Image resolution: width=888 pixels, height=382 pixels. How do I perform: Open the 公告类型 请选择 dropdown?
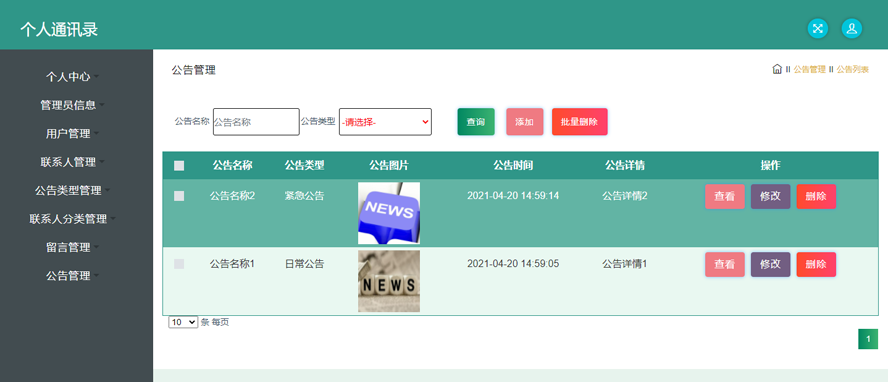(385, 122)
